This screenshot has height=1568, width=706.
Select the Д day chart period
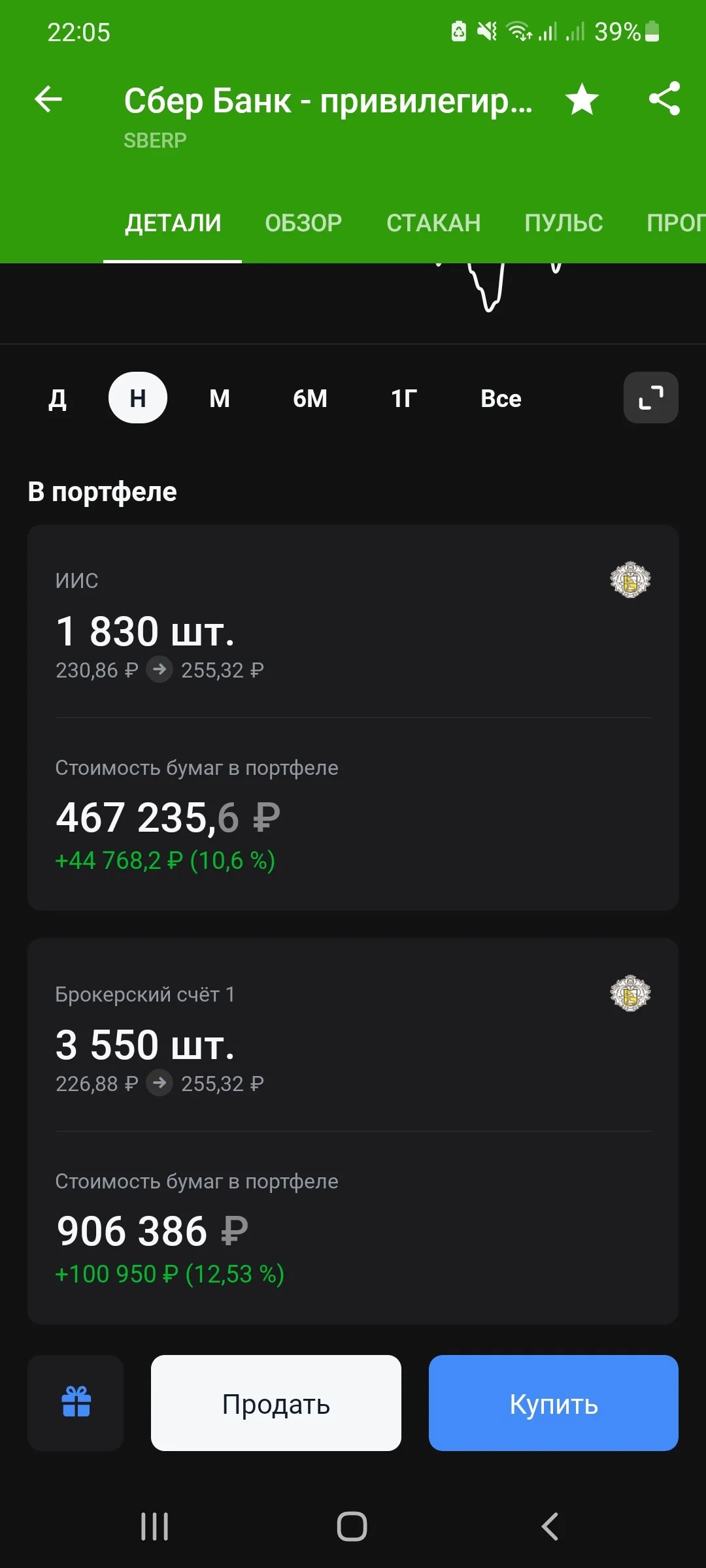click(x=58, y=398)
